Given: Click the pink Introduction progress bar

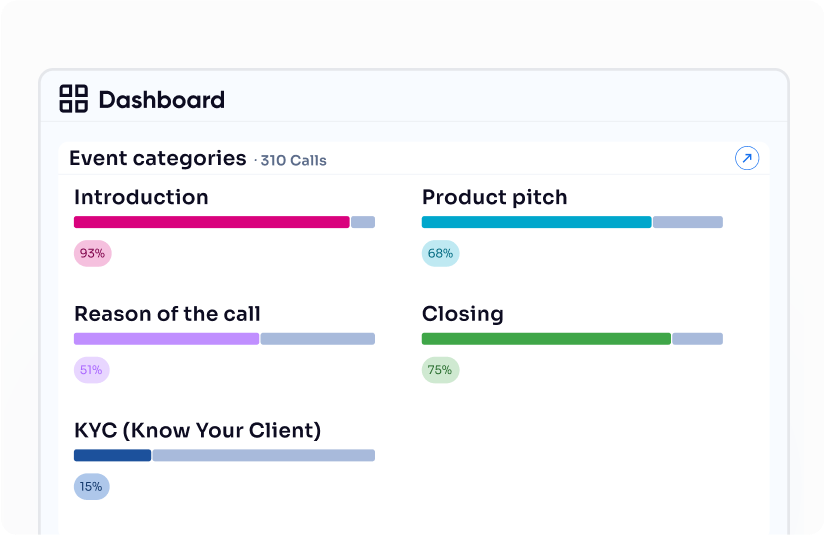Looking at the screenshot, I should (211, 222).
